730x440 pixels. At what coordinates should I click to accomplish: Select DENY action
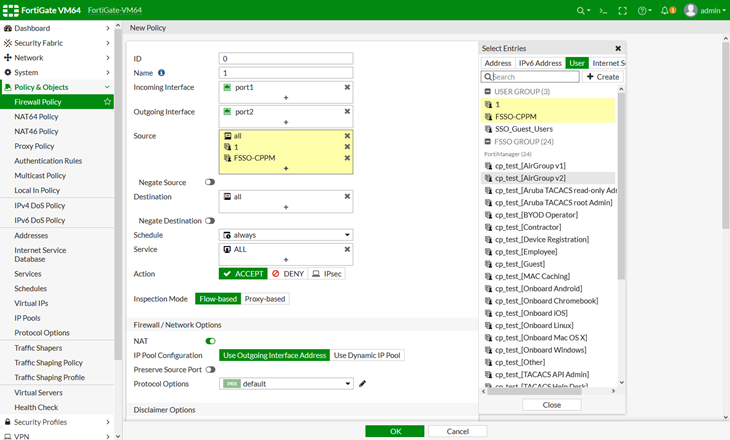[288, 274]
